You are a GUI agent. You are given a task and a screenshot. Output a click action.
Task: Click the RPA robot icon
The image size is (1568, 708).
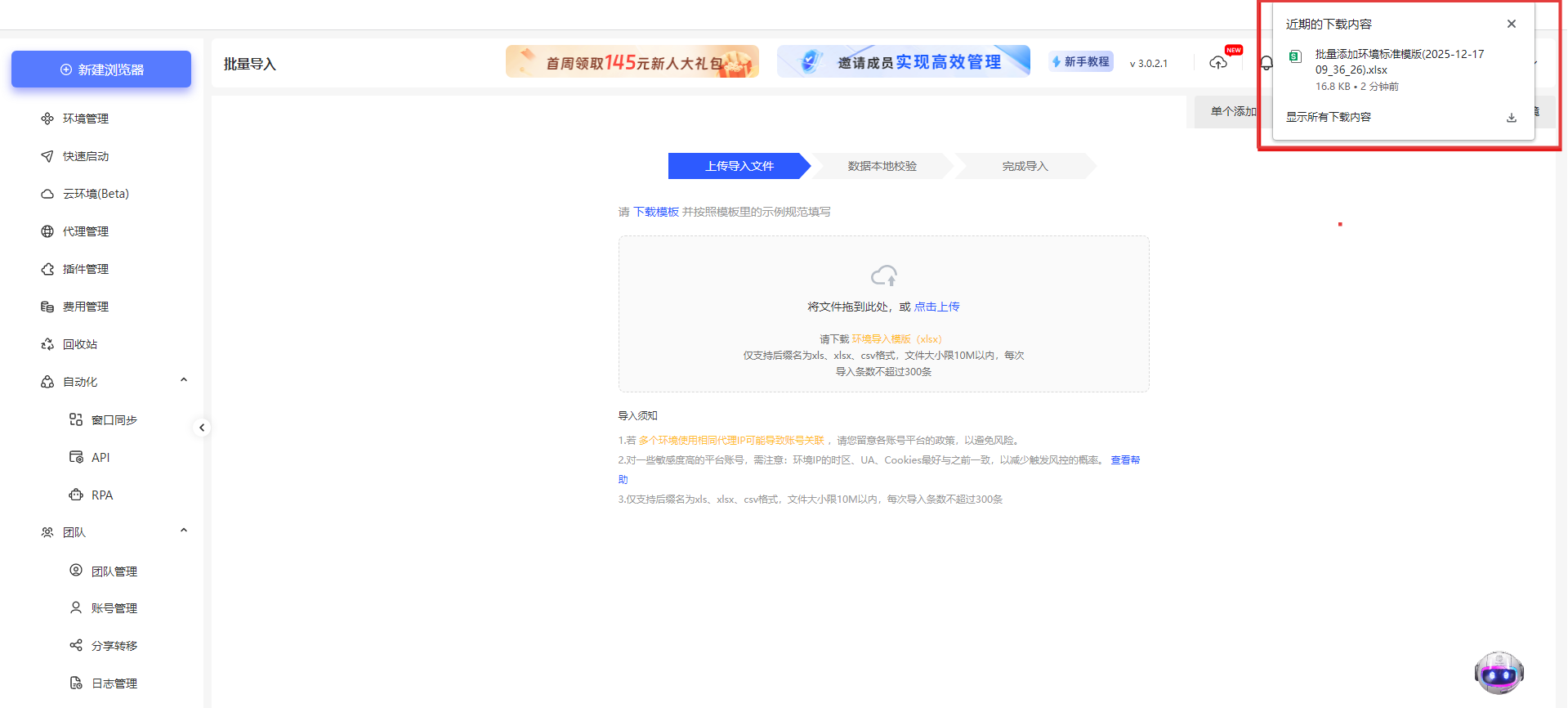[x=76, y=495]
